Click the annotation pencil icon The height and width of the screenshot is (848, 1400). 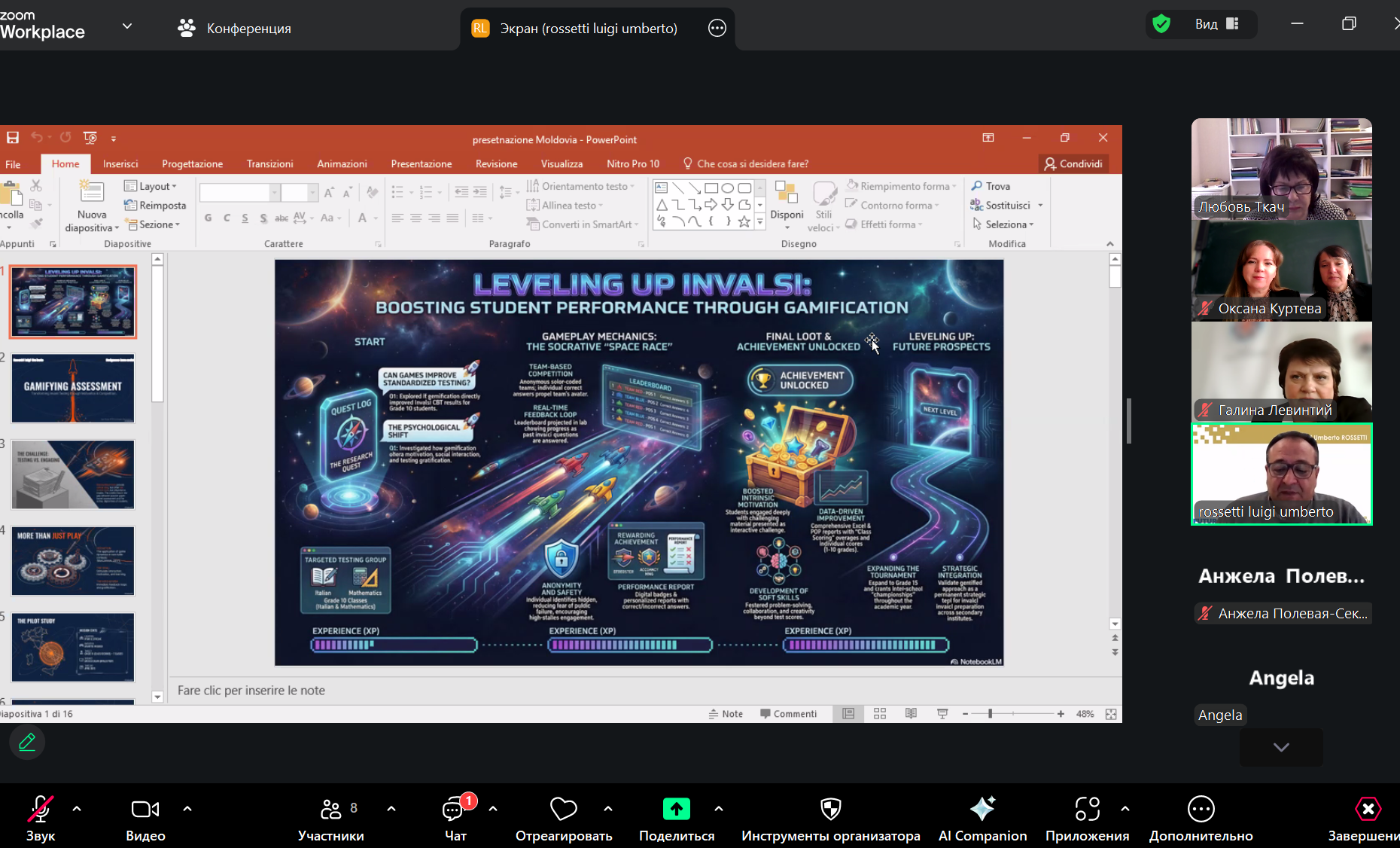pos(27,743)
